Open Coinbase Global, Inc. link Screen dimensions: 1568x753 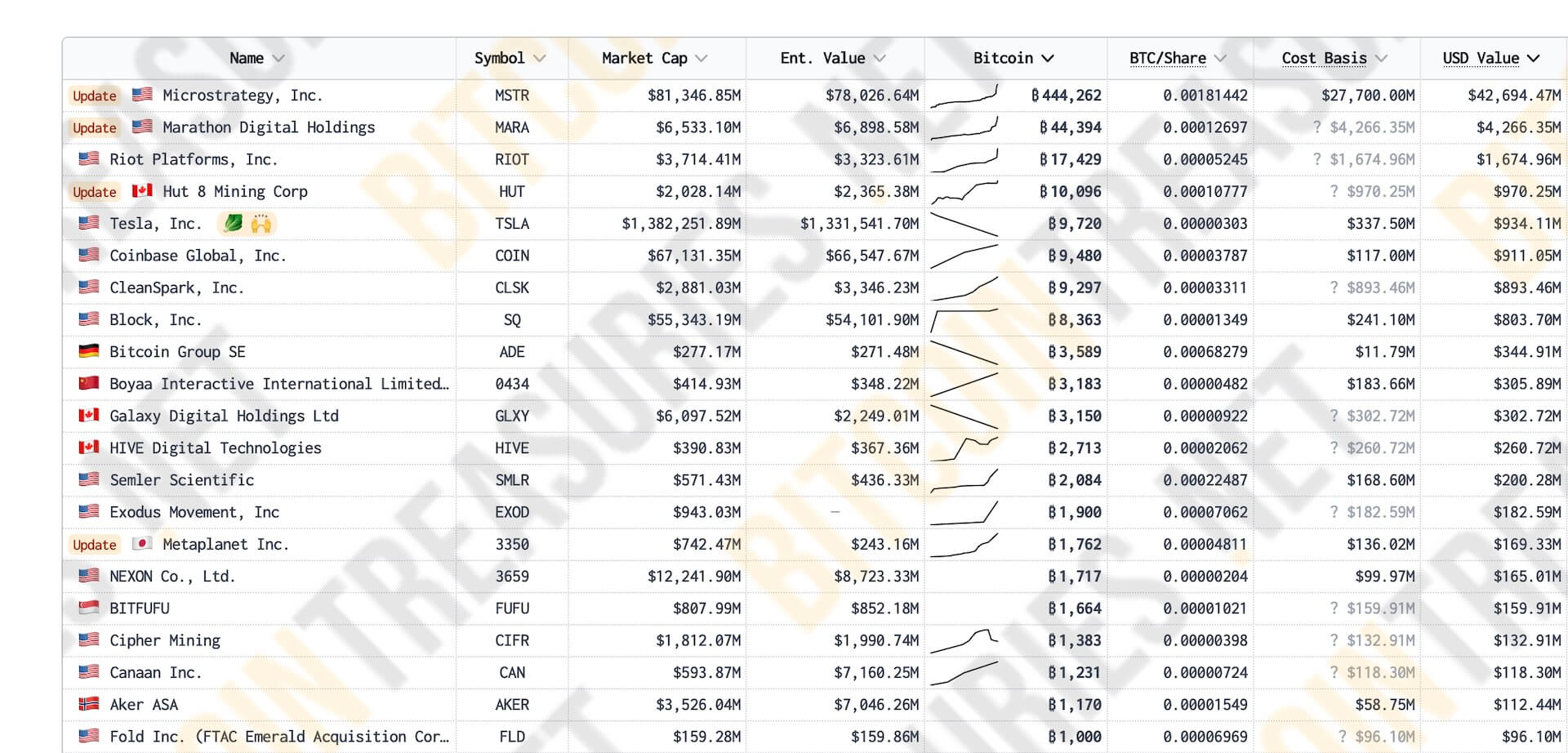click(x=198, y=256)
